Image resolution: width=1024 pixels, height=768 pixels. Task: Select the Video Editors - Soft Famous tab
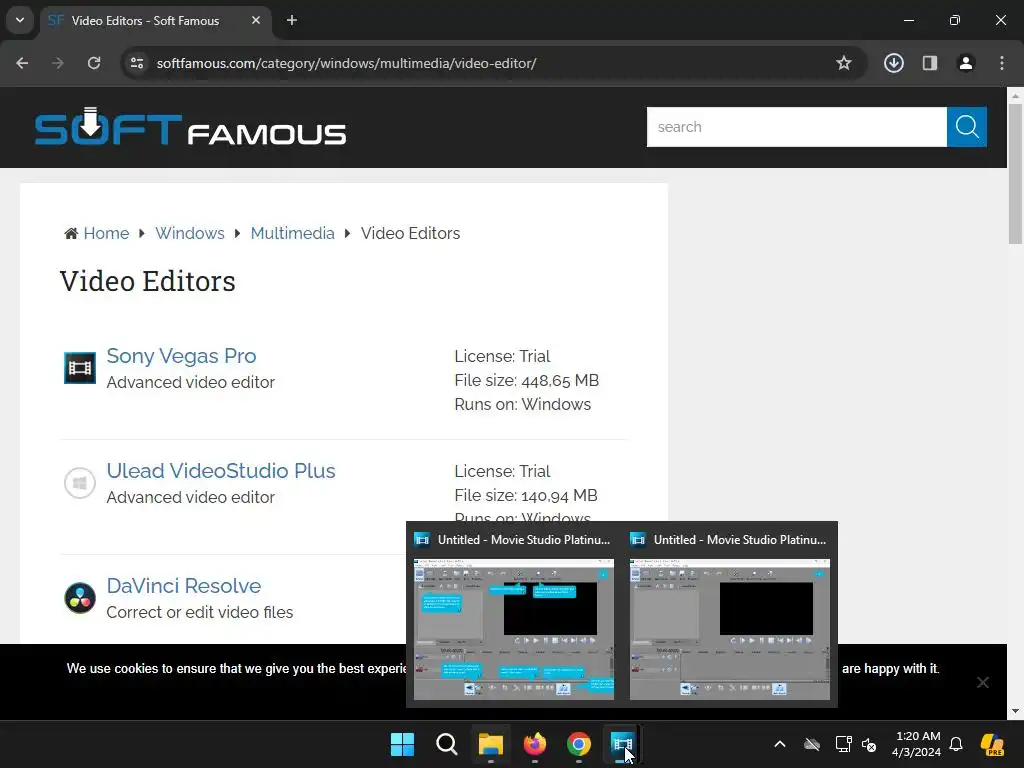coord(155,20)
